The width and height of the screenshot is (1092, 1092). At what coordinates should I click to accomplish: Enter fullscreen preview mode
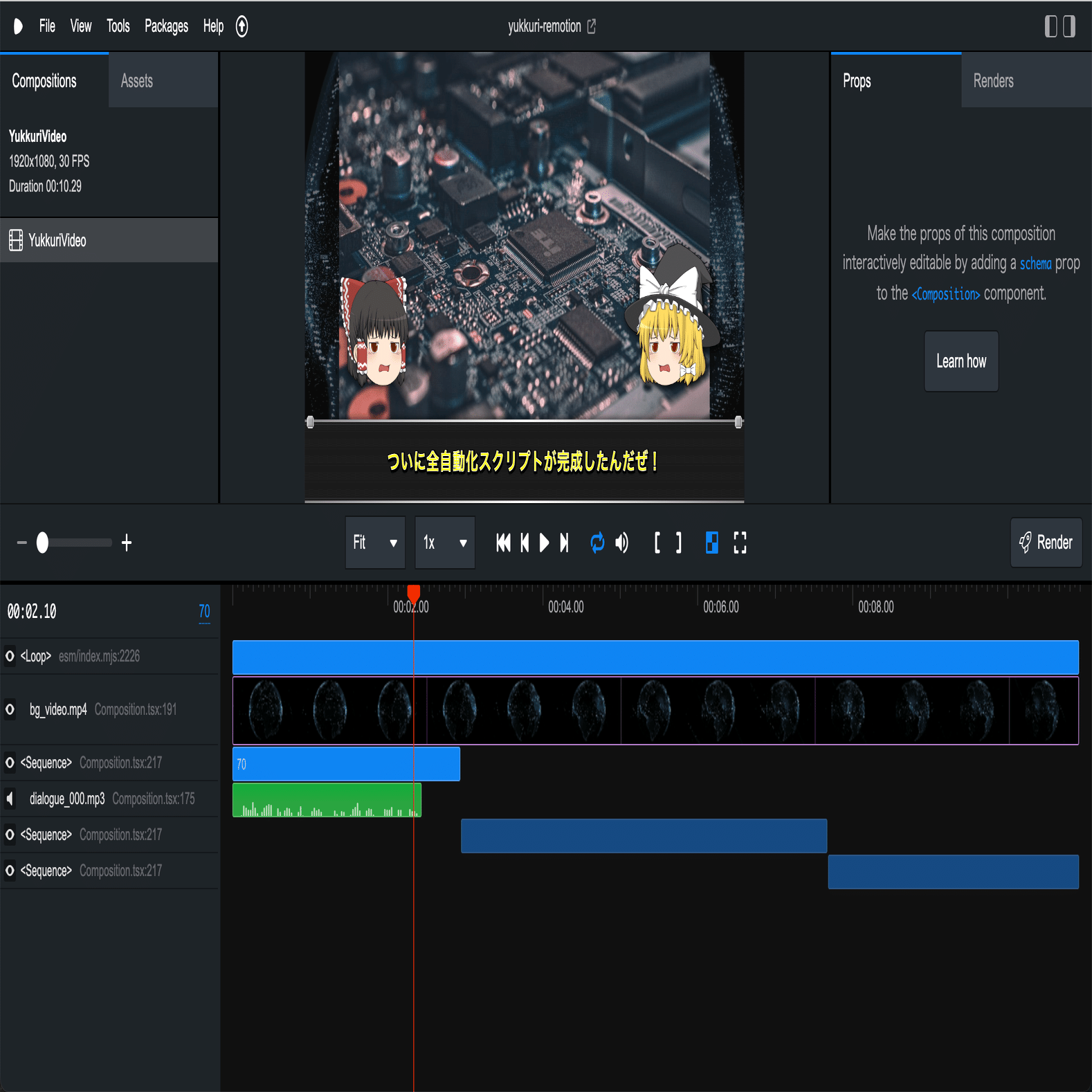pos(740,543)
